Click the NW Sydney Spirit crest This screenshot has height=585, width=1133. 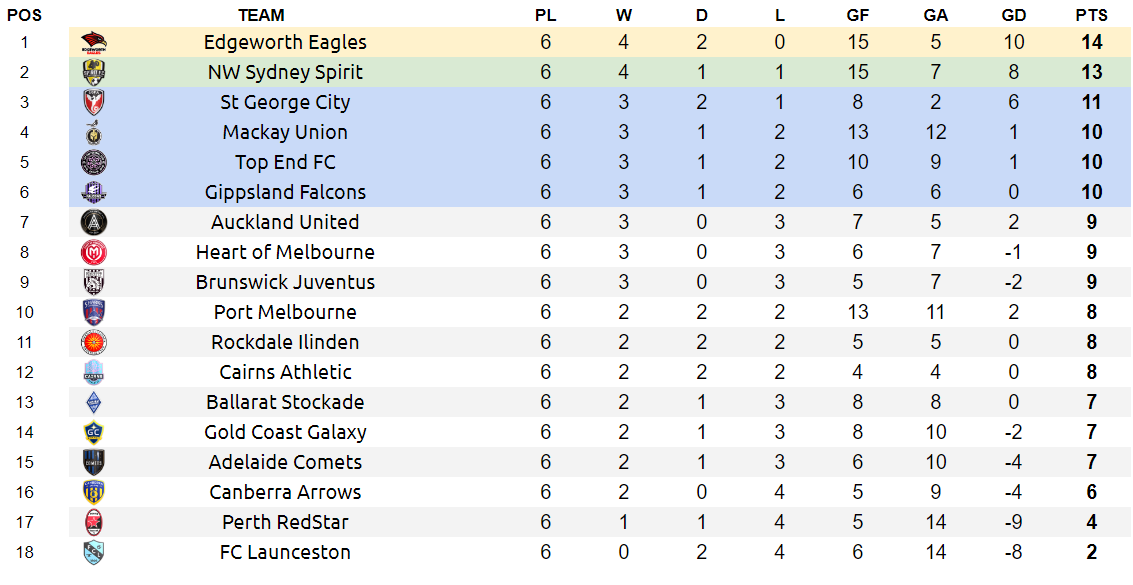point(94,72)
